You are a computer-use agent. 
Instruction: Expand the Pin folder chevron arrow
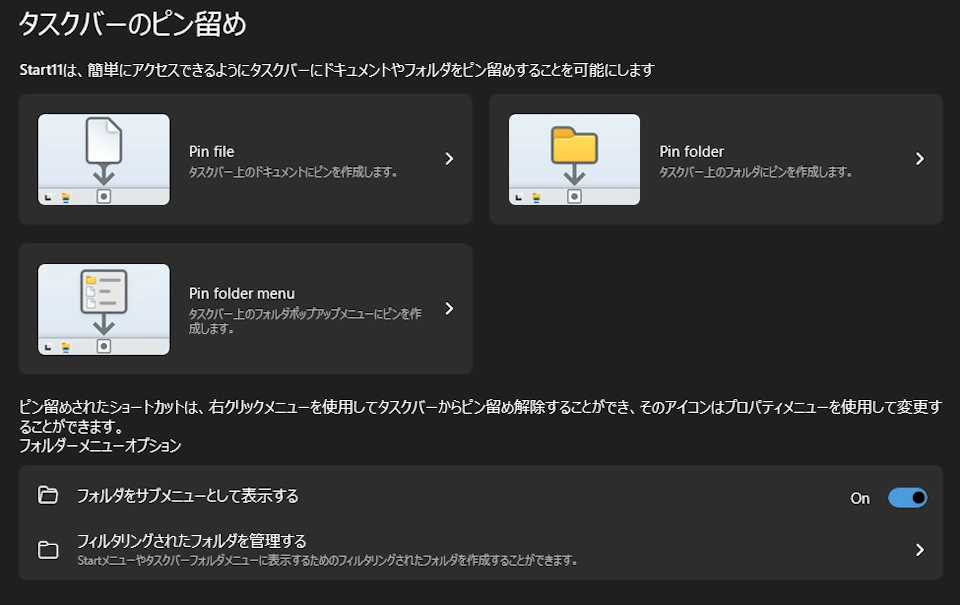[x=920, y=159]
